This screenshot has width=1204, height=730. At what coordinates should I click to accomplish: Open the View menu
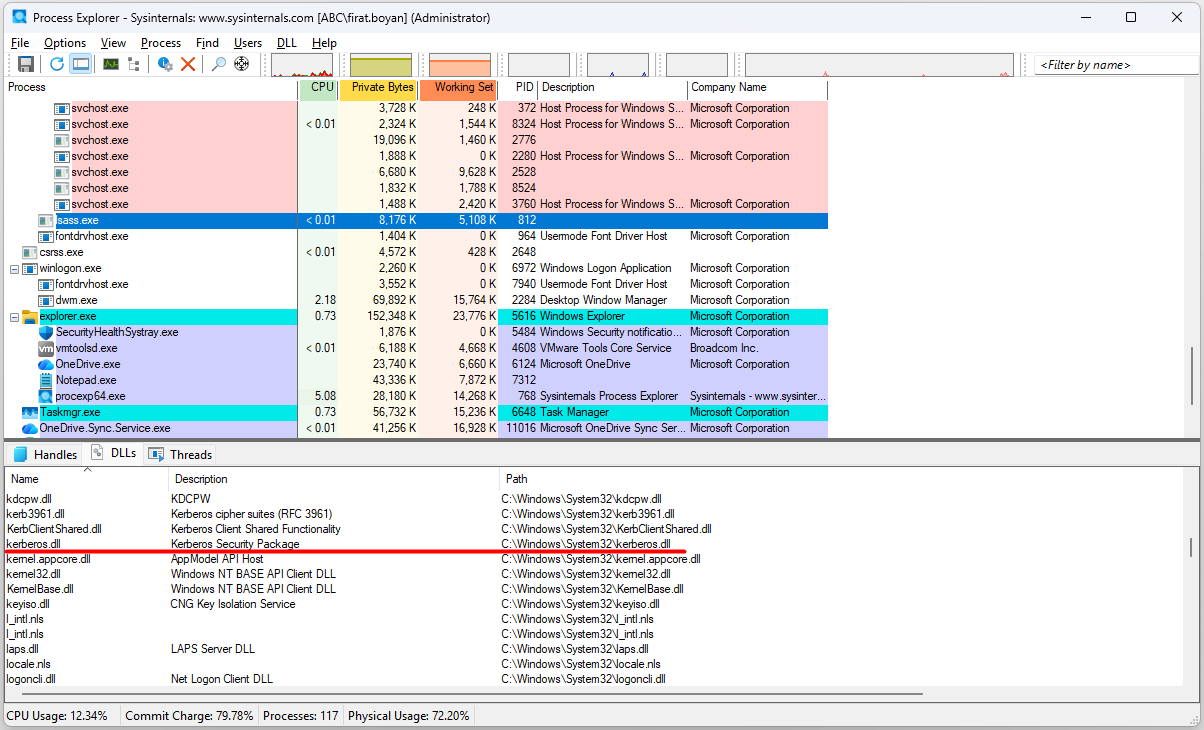[113, 43]
